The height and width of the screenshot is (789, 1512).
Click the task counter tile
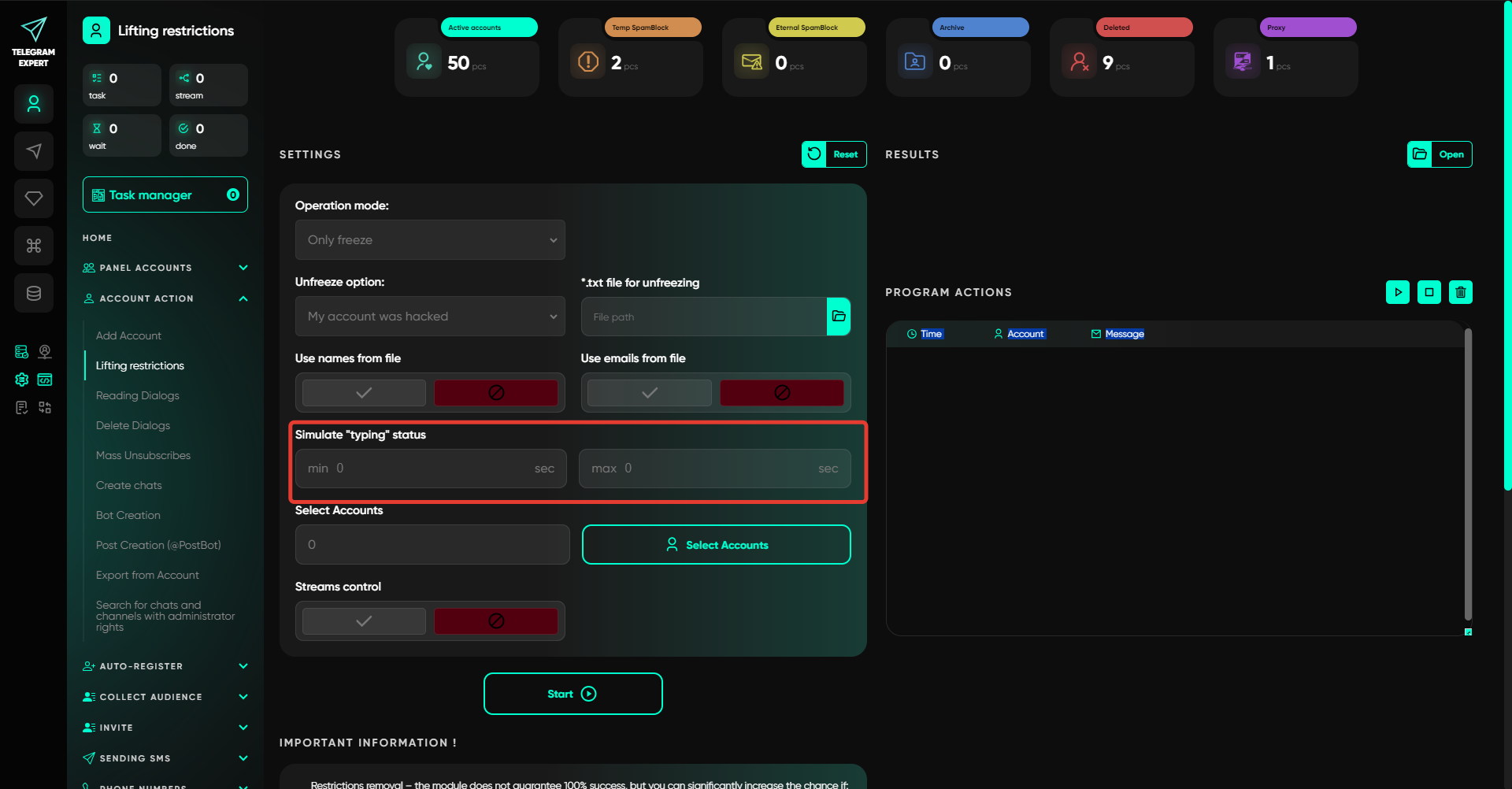(x=122, y=85)
